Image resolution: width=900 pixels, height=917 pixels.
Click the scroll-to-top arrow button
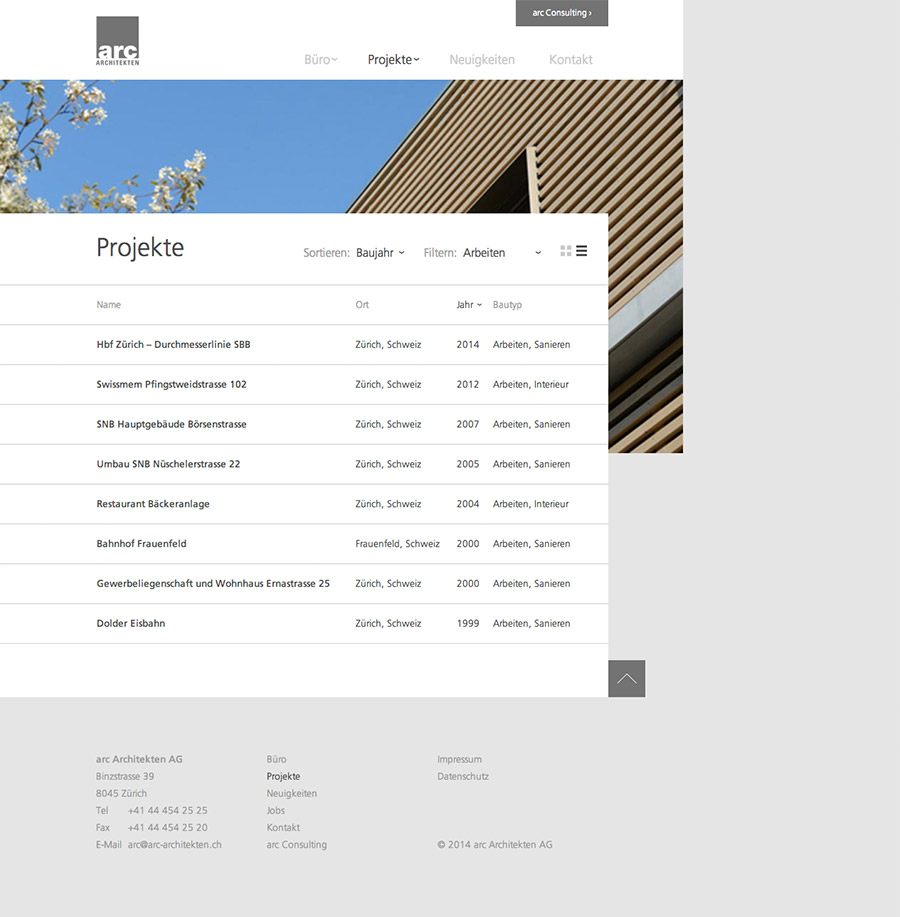coord(626,678)
